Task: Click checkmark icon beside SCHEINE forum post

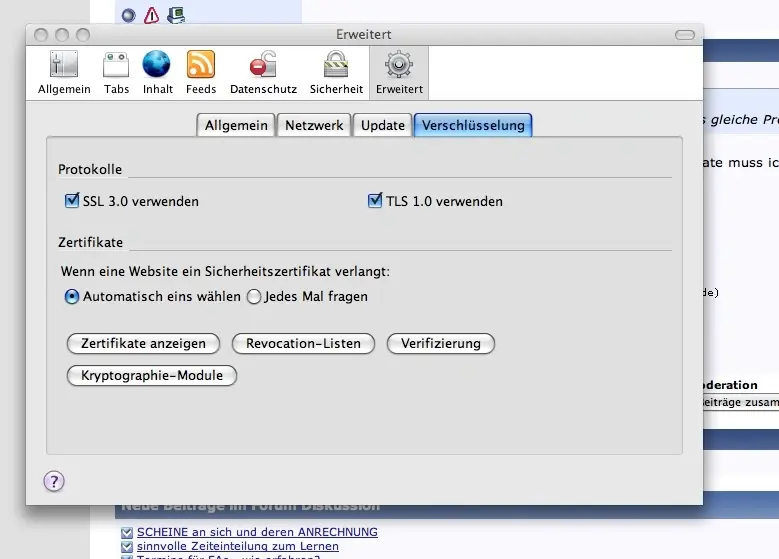Action: click(127, 533)
